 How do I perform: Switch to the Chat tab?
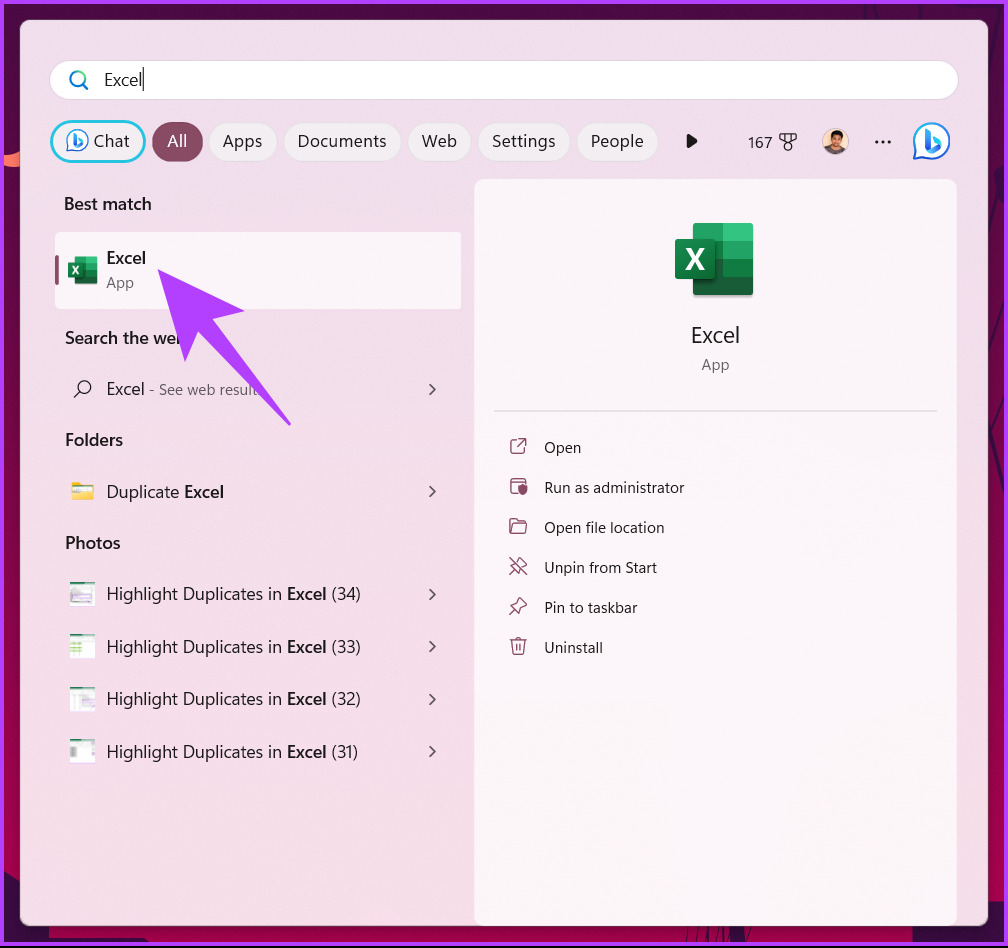[x=98, y=141]
